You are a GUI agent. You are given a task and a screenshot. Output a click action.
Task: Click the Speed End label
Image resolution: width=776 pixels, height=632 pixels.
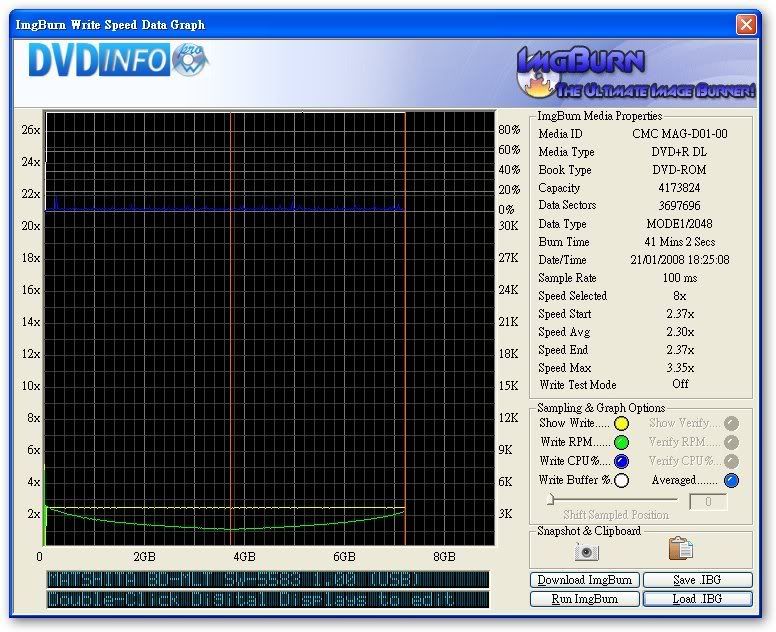click(x=563, y=350)
